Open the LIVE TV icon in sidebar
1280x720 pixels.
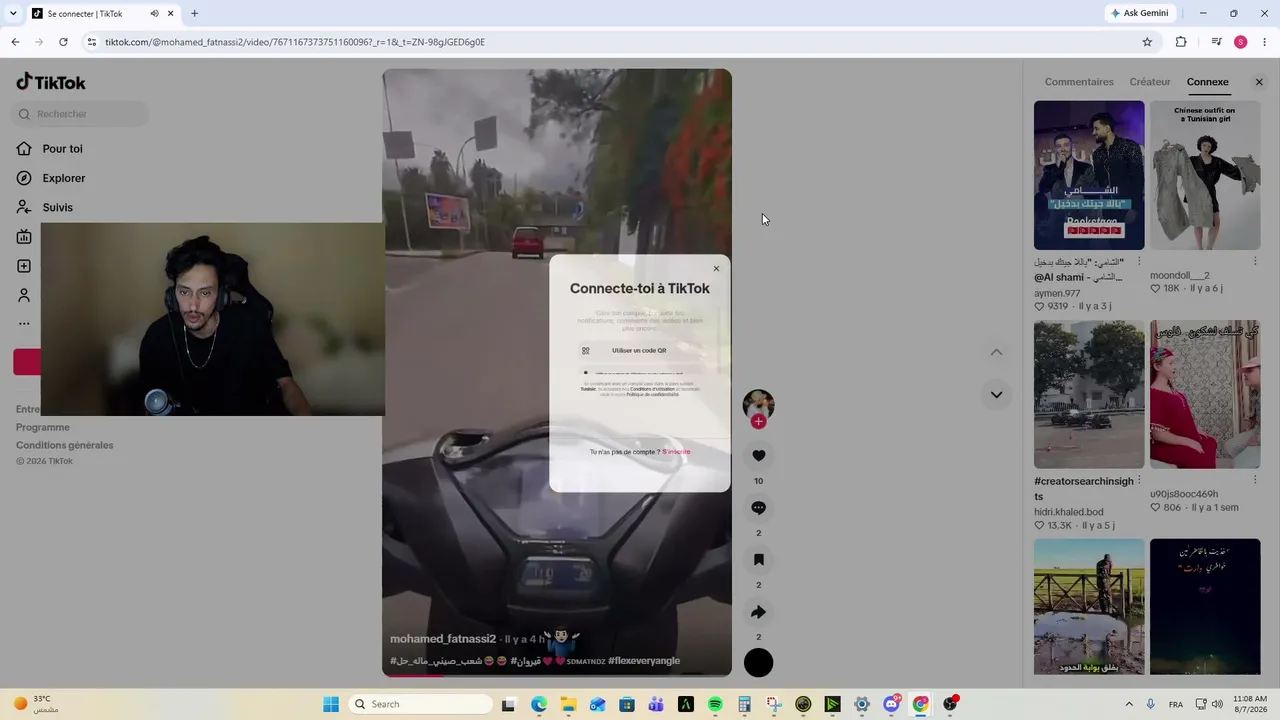tap(24, 237)
